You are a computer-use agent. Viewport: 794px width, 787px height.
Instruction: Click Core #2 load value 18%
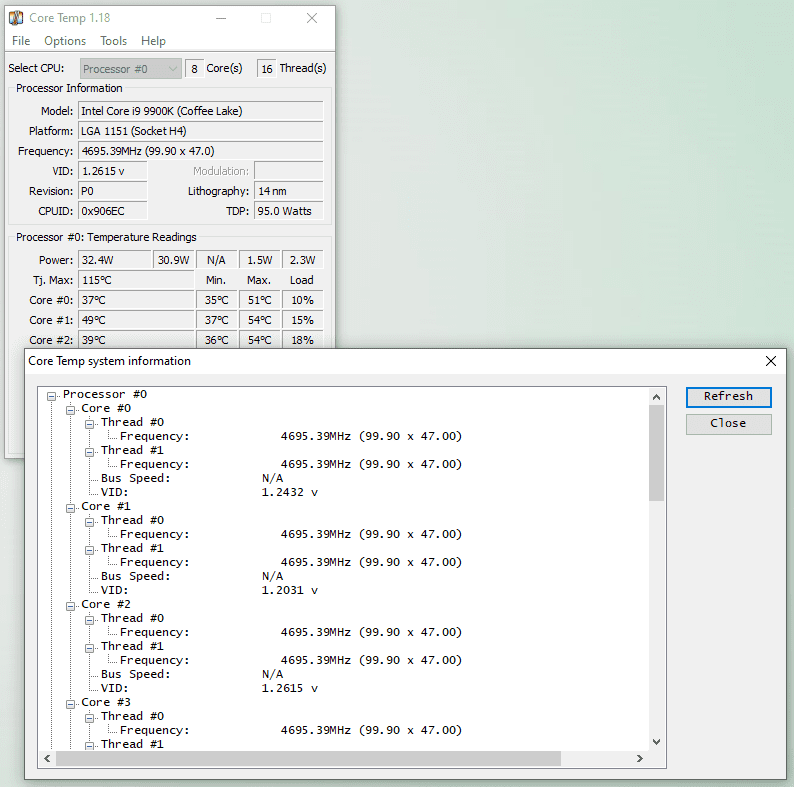click(x=302, y=340)
